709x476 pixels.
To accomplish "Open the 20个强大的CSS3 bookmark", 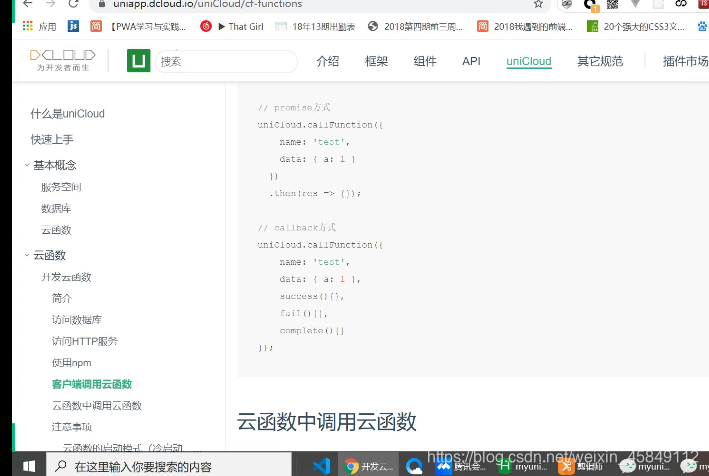I will 635,27.
